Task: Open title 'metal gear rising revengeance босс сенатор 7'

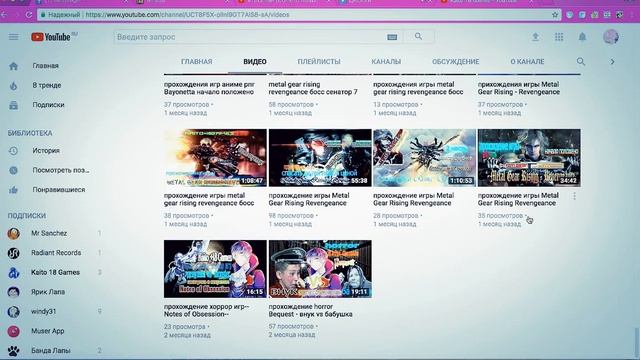Action: coord(313,89)
